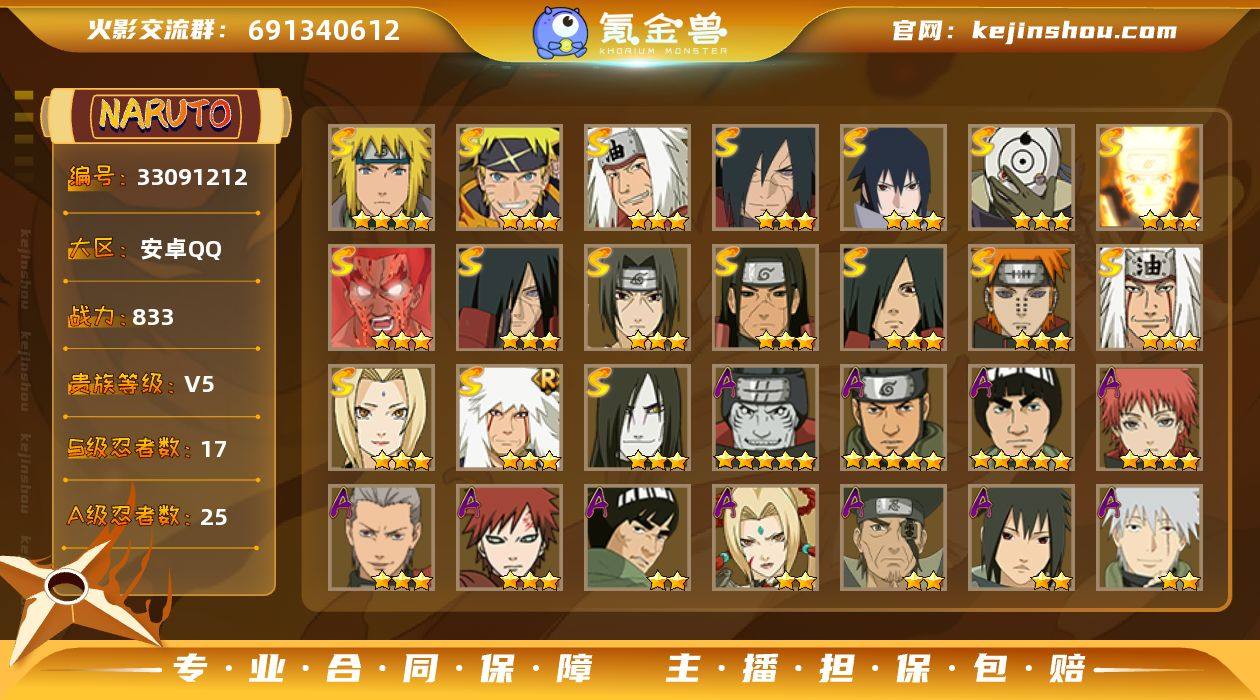The image size is (1260, 700).
Task: Select the Sasori red-haired A-rank portrait
Action: [1149, 417]
